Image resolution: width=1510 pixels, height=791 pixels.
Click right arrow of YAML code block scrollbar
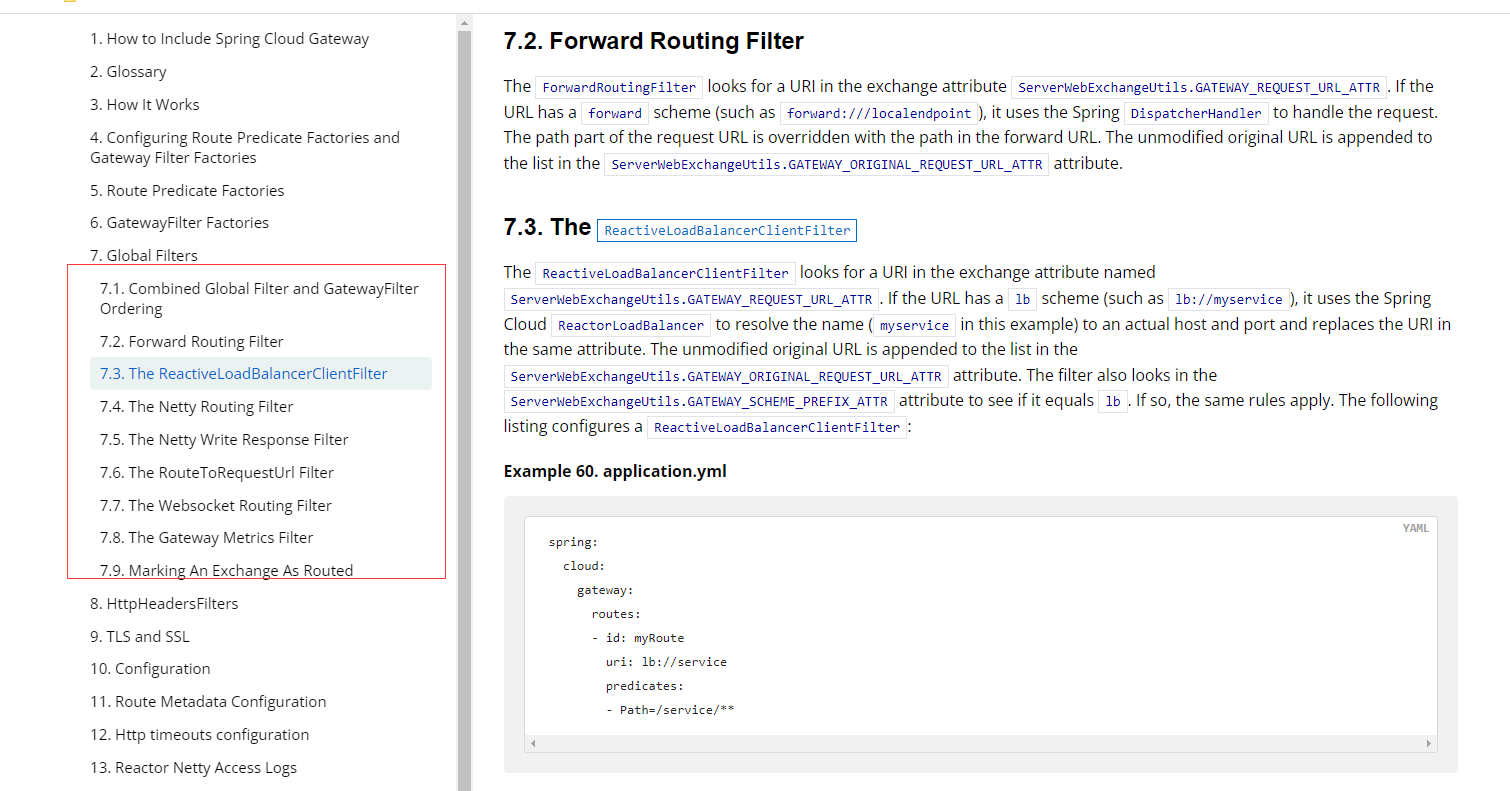(1429, 744)
